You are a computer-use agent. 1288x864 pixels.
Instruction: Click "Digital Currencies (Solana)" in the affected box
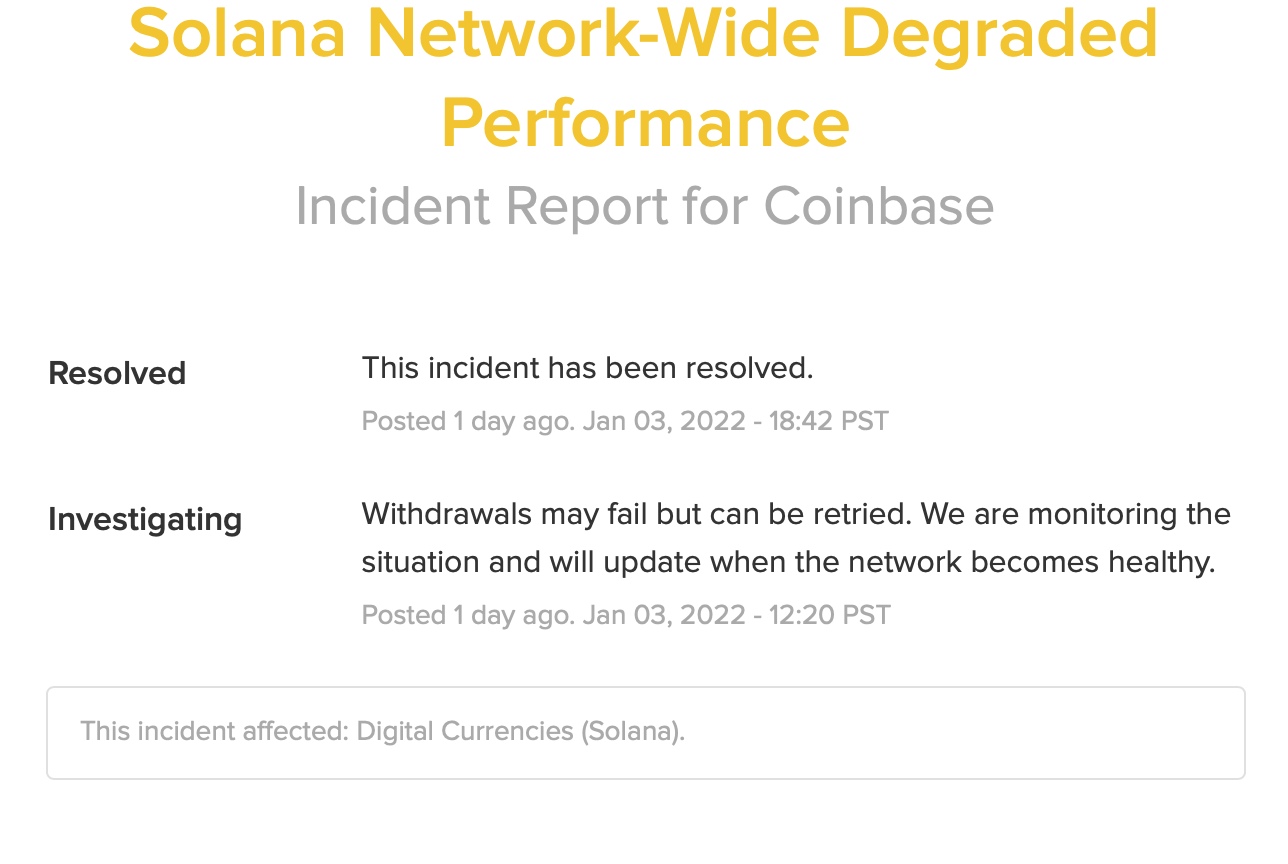point(520,731)
